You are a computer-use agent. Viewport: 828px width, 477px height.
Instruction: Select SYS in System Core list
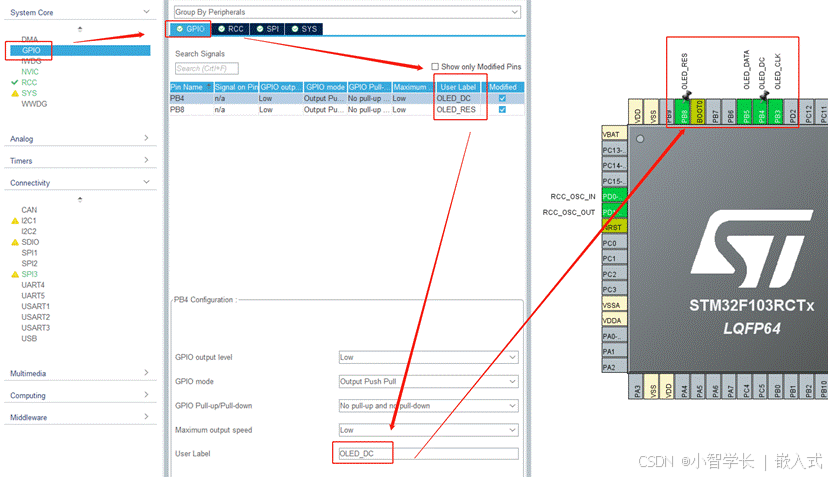click(x=29, y=93)
